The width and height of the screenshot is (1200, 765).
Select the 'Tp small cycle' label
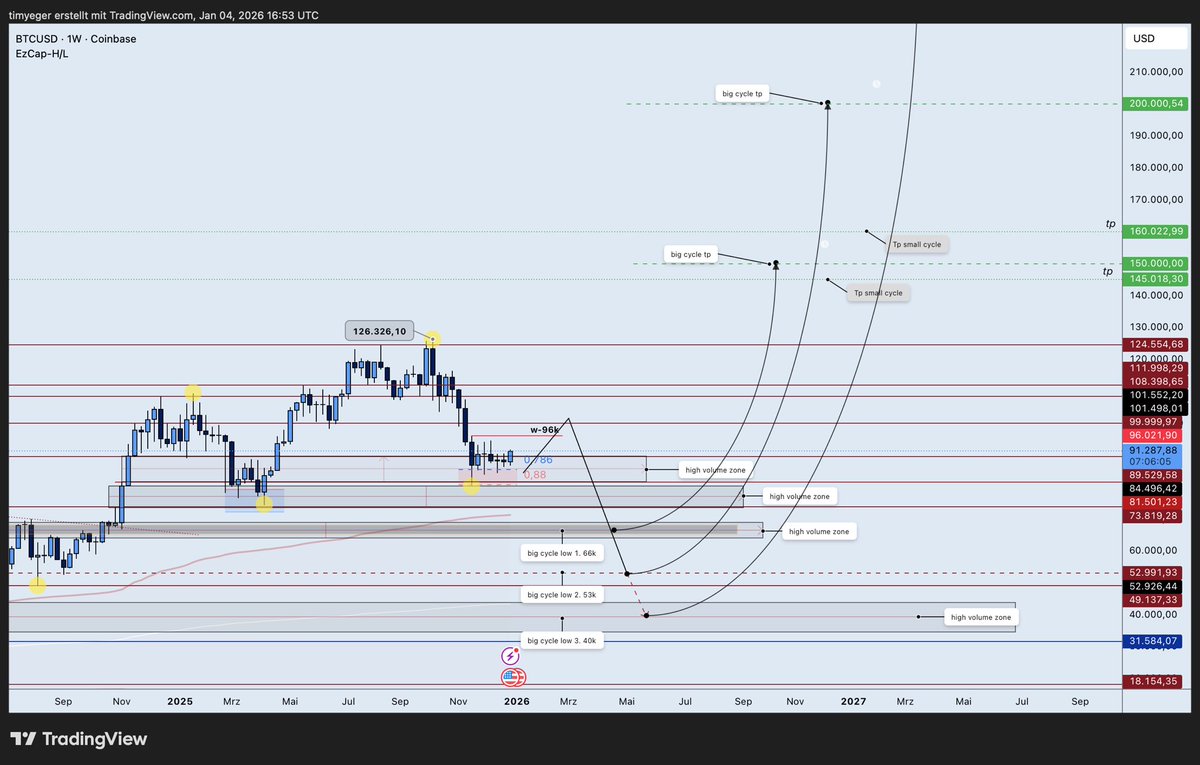tap(916, 243)
